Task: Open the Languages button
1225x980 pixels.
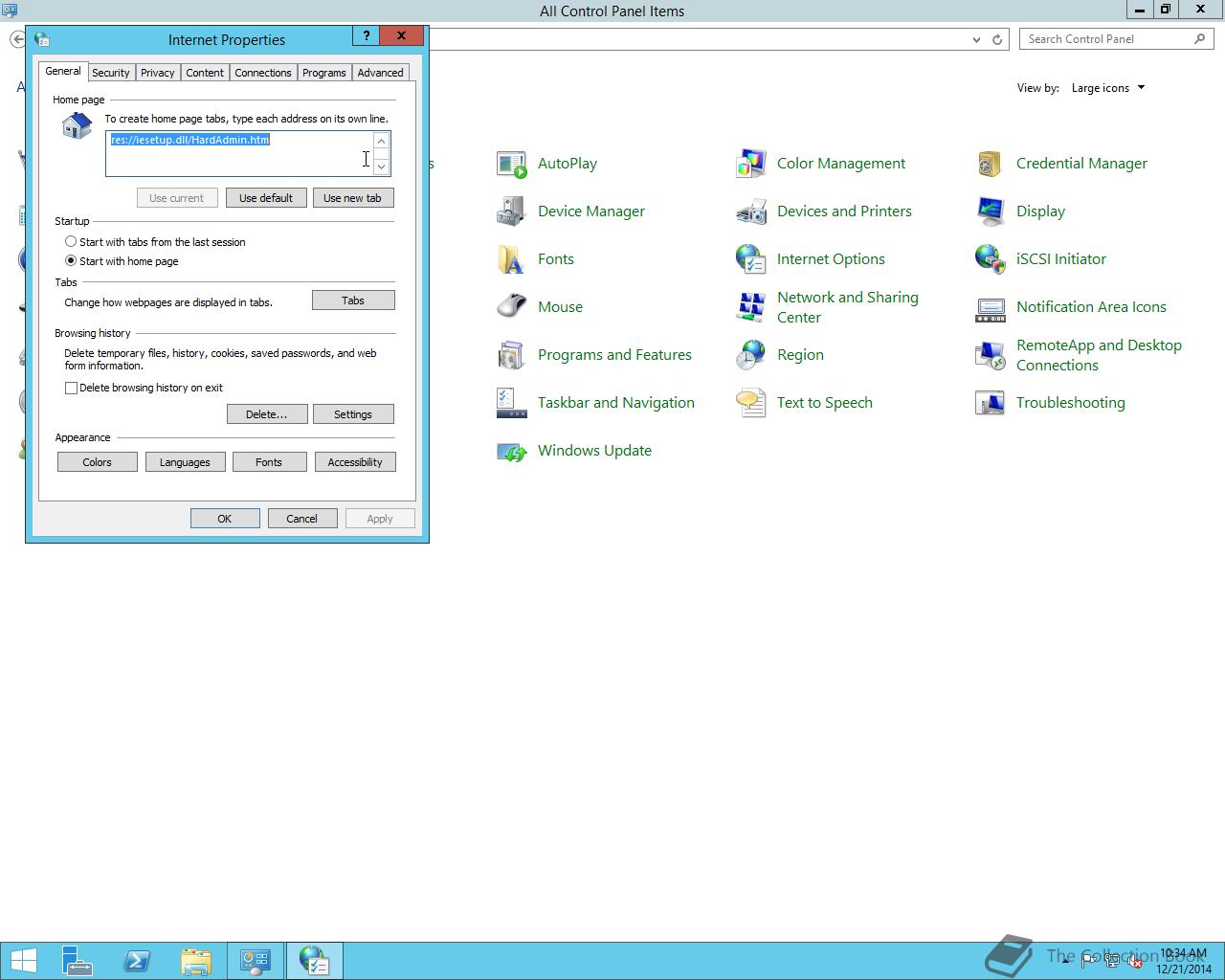Action: tap(185, 462)
